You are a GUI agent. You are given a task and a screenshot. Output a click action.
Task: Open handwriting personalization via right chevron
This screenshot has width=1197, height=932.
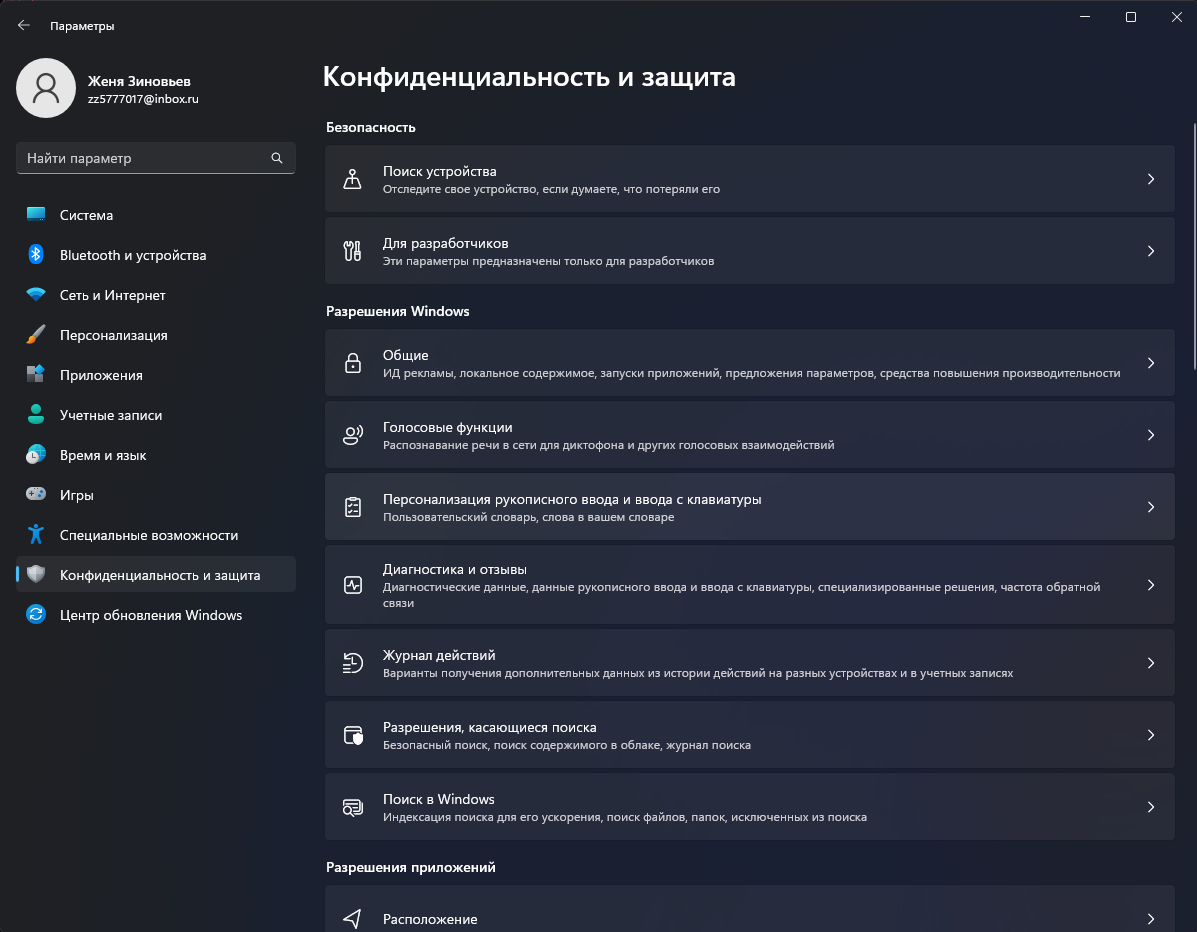[x=1150, y=507]
